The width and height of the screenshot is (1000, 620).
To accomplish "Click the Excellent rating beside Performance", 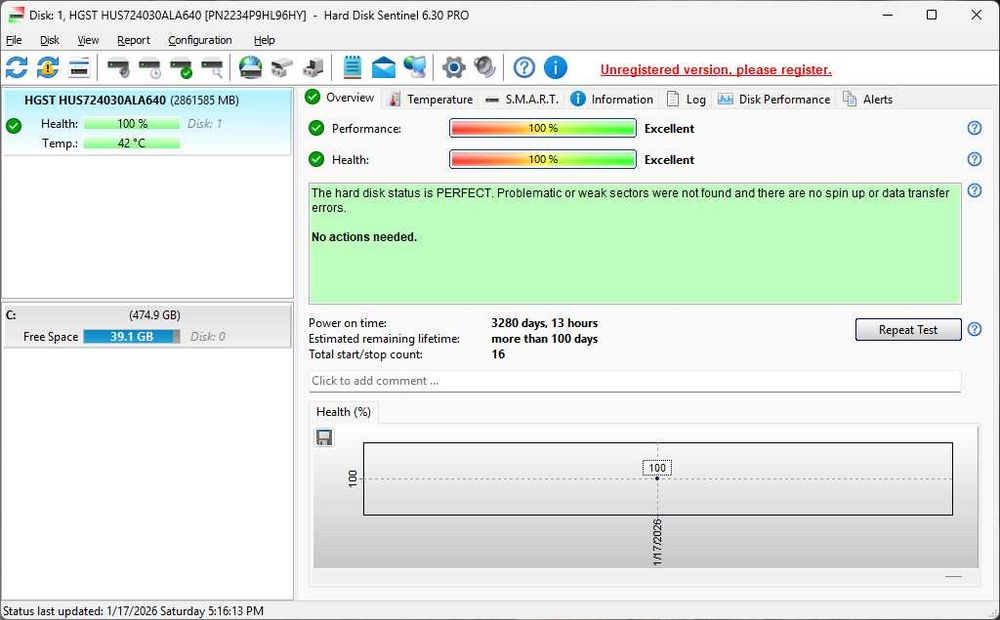I will [x=669, y=128].
